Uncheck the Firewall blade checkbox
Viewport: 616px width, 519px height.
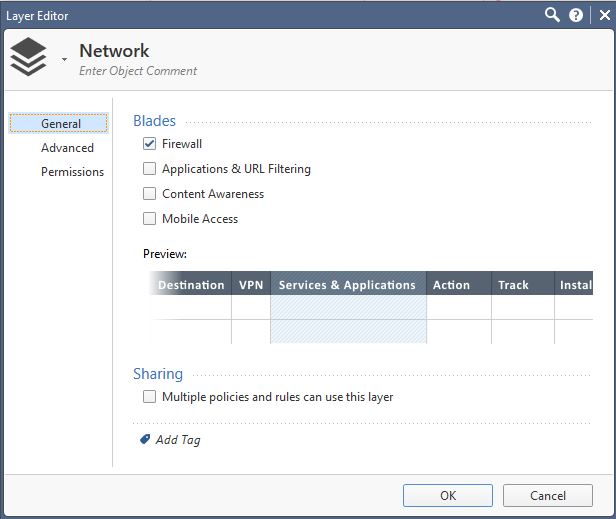point(149,143)
